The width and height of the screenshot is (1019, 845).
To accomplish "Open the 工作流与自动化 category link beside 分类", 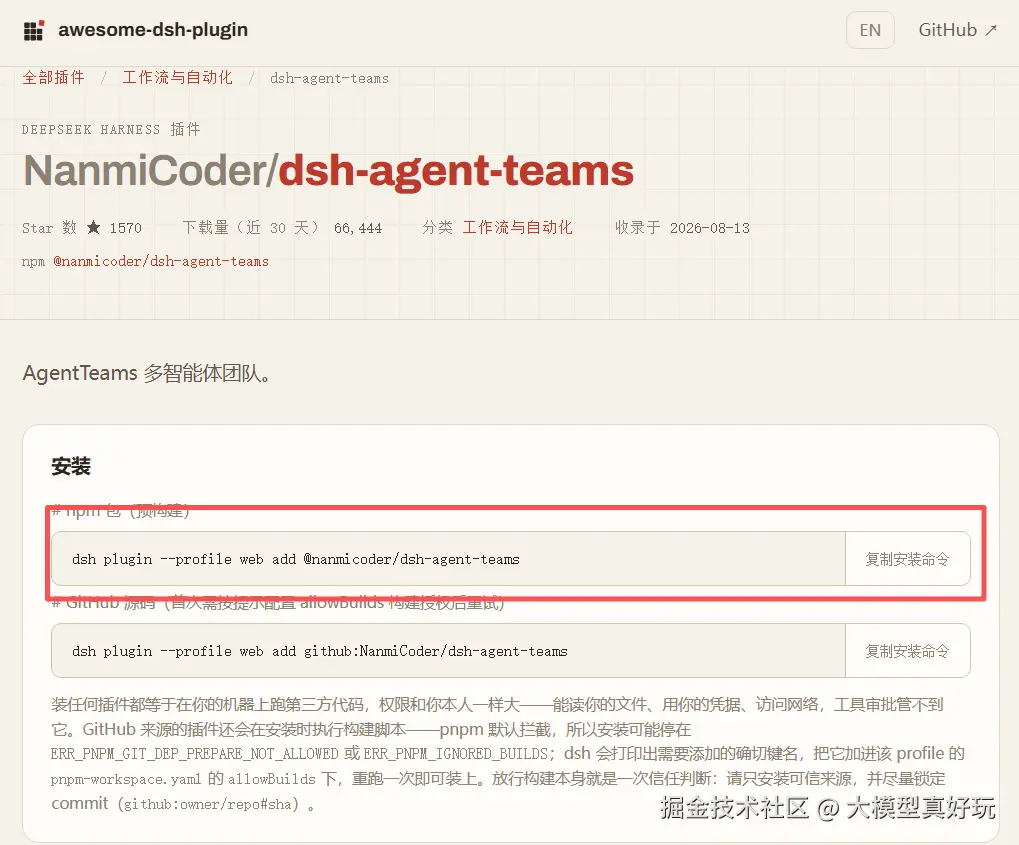I will (x=517, y=228).
